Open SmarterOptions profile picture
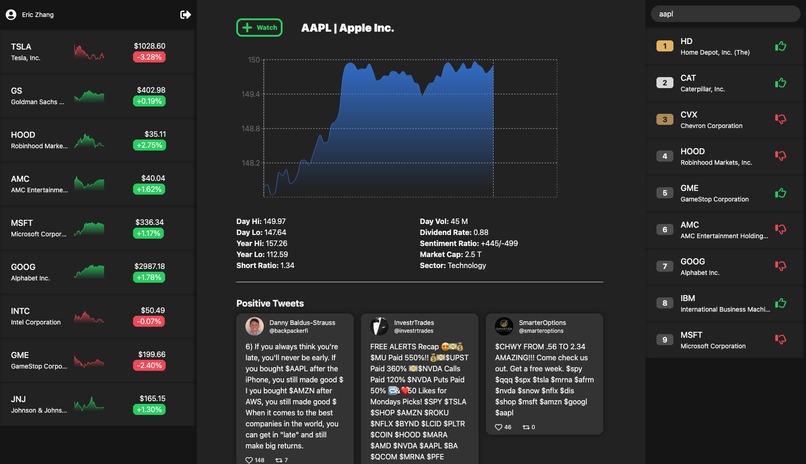 click(x=504, y=326)
